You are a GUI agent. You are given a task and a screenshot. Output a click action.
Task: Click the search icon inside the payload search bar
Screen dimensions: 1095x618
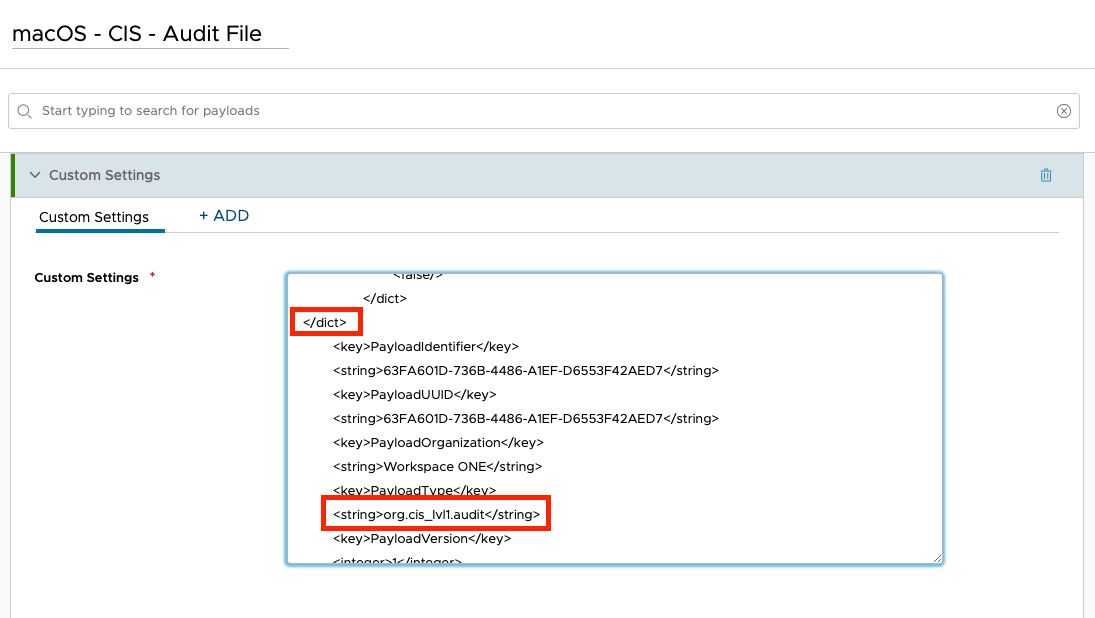[x=24, y=111]
